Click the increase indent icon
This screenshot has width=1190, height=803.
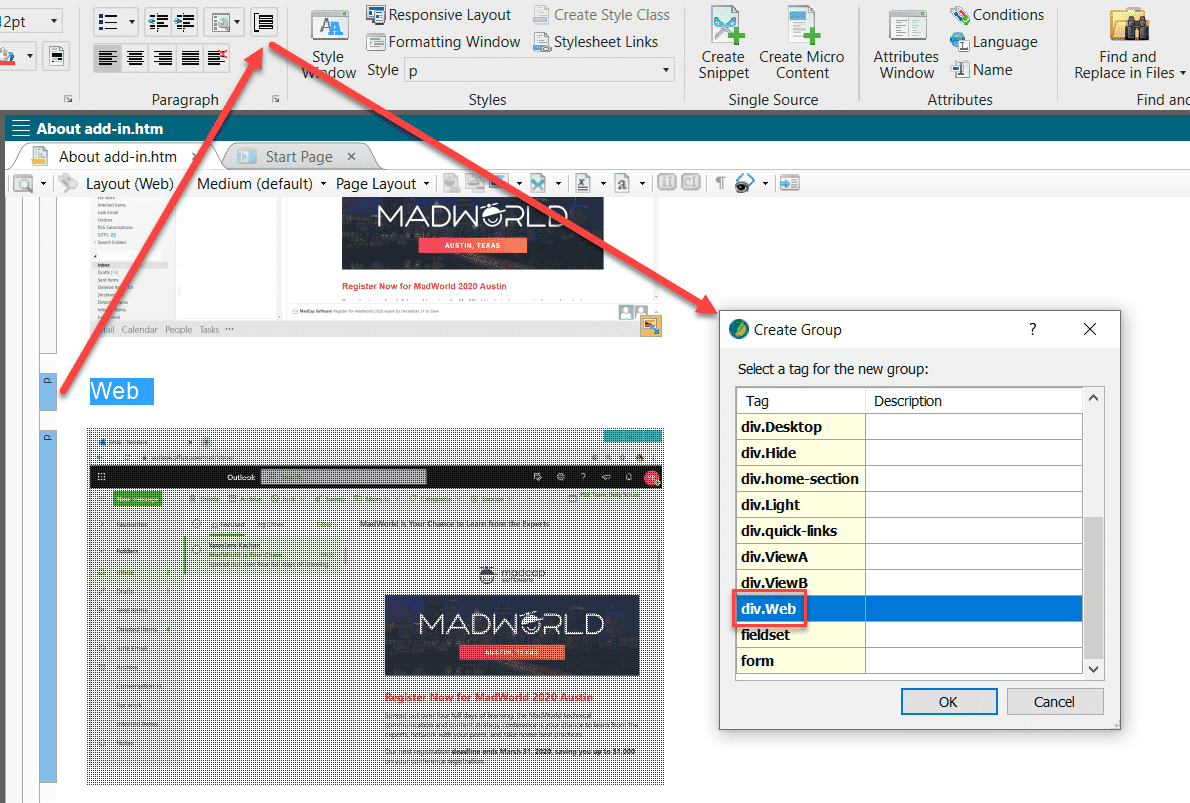point(184,22)
